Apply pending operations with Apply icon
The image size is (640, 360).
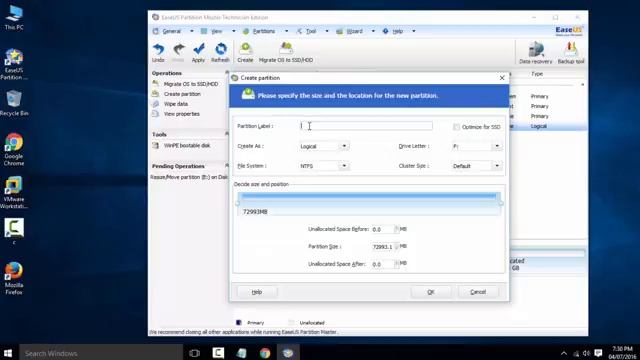198,53
